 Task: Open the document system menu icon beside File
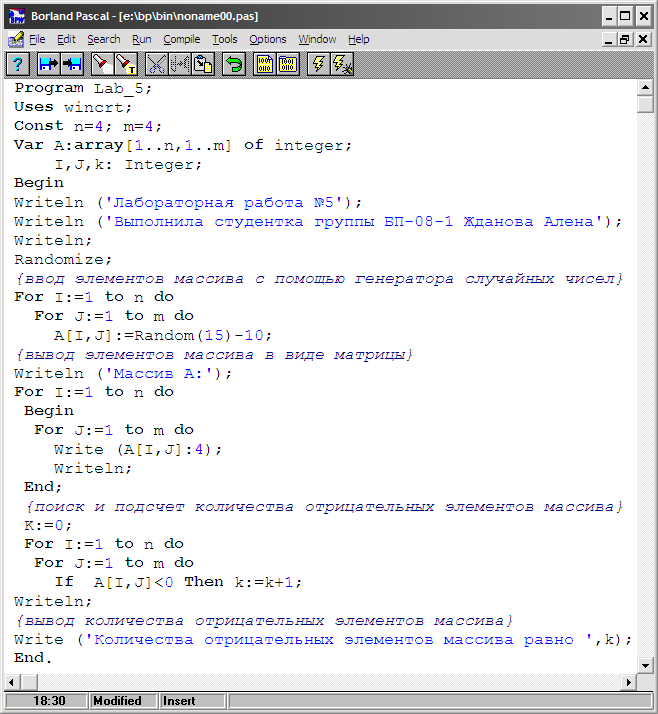15,40
